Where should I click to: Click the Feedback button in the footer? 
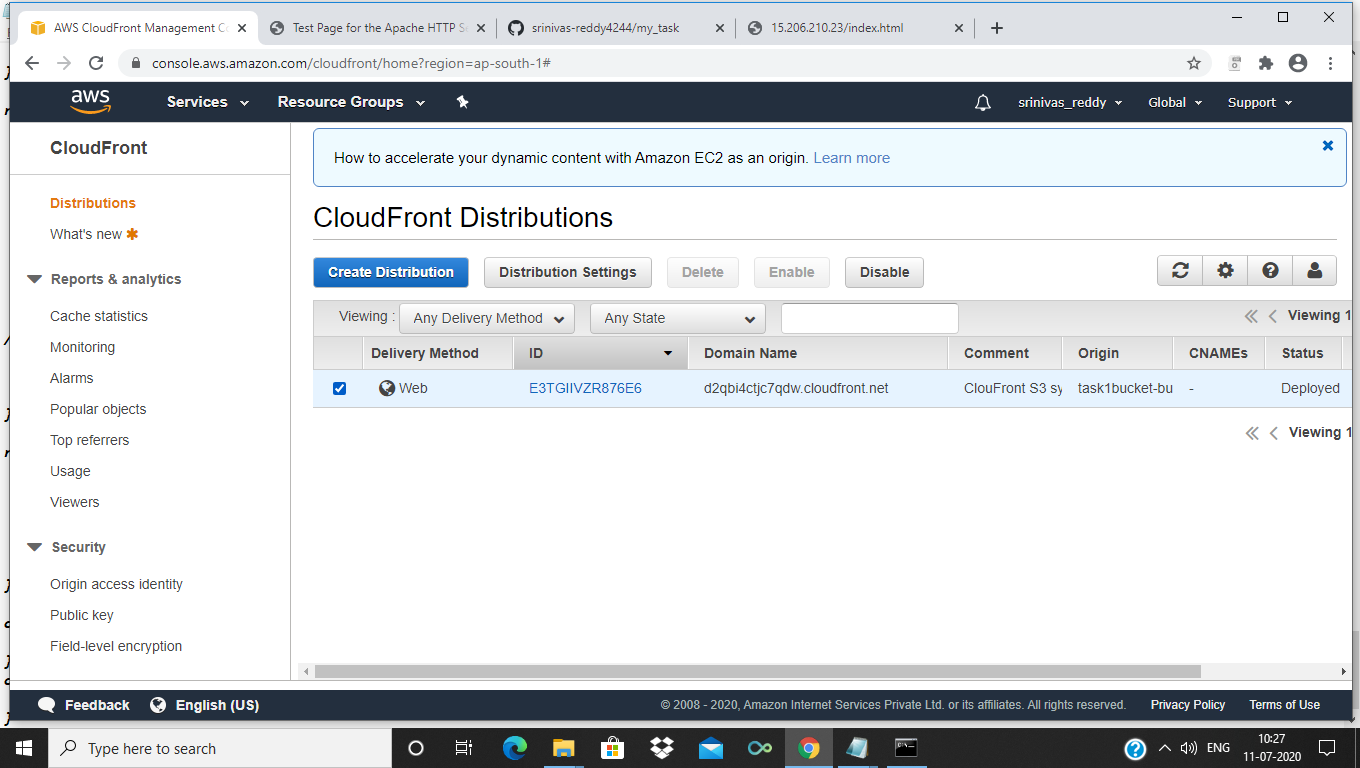coord(84,705)
